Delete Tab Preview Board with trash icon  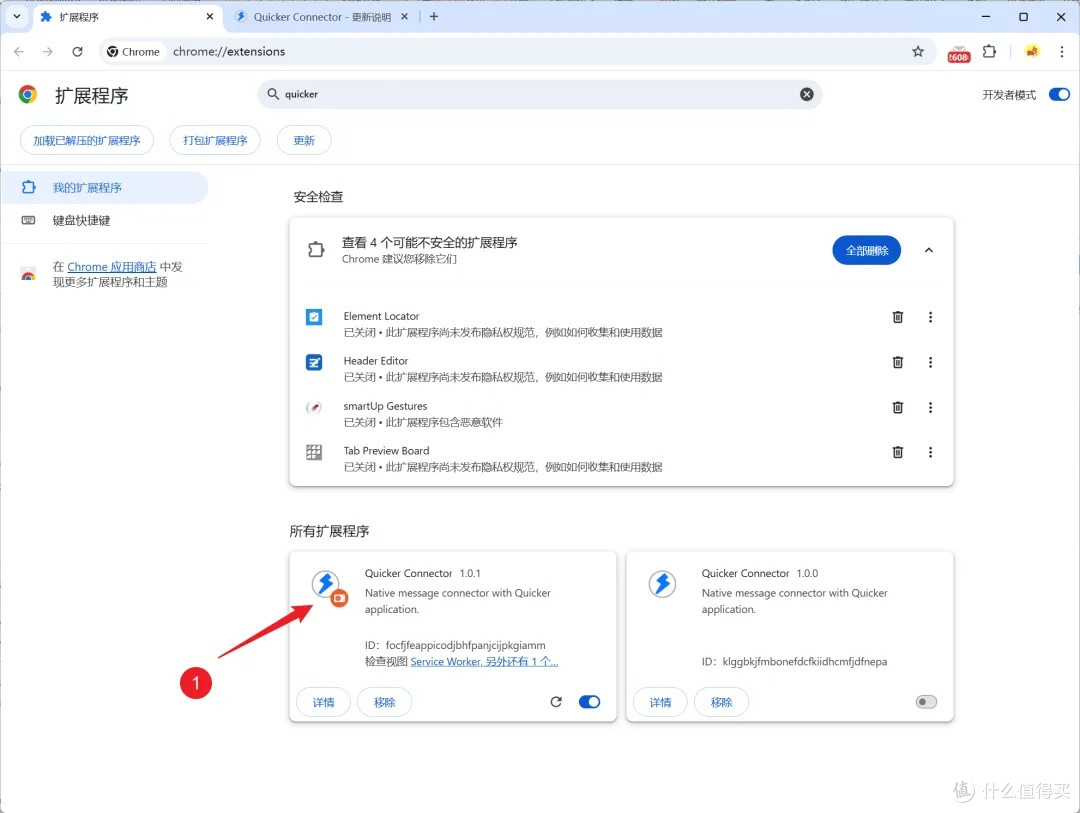point(897,452)
